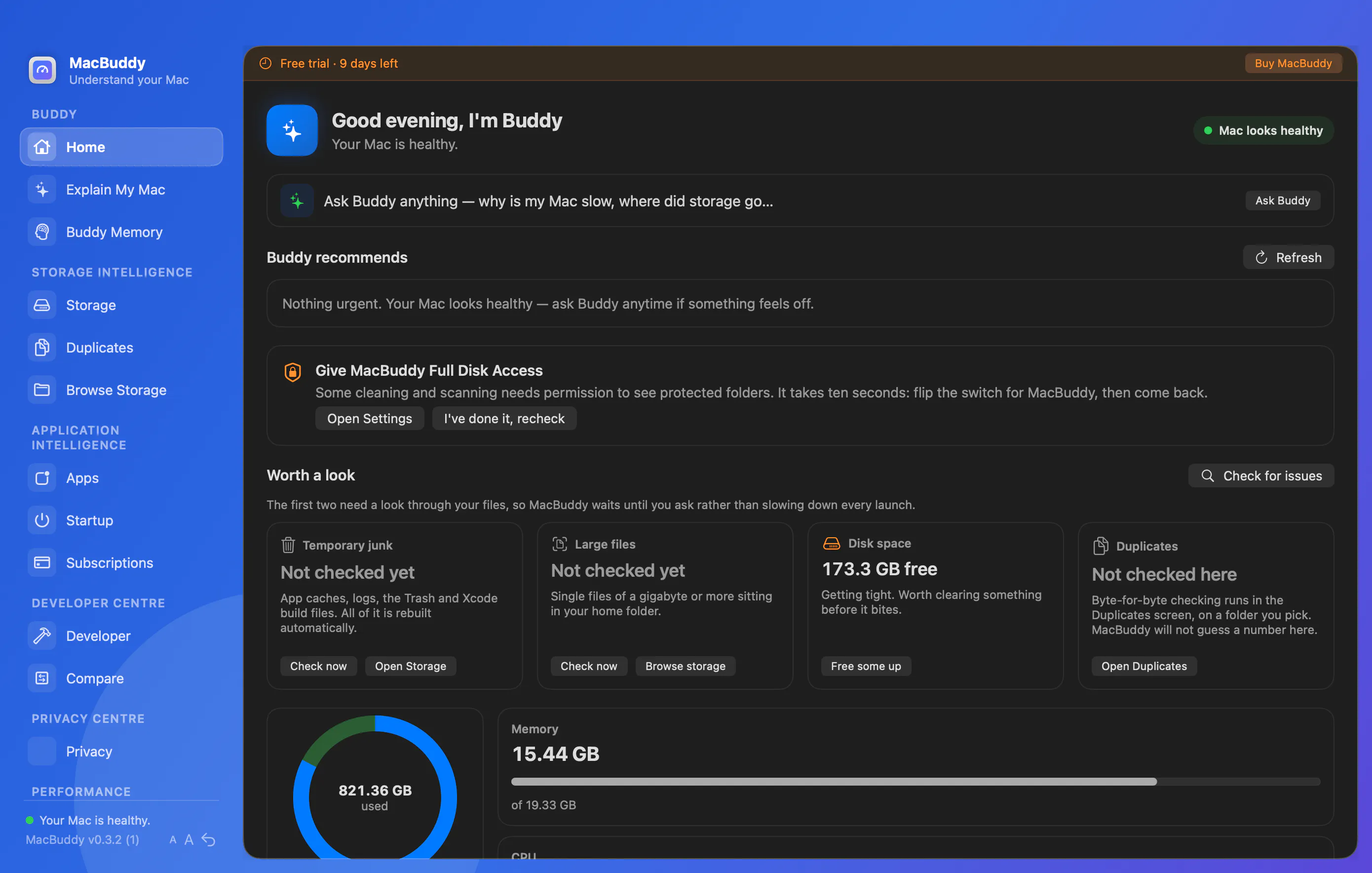
Task: Click the "Buddy recommends" heading
Action: [x=337, y=257]
